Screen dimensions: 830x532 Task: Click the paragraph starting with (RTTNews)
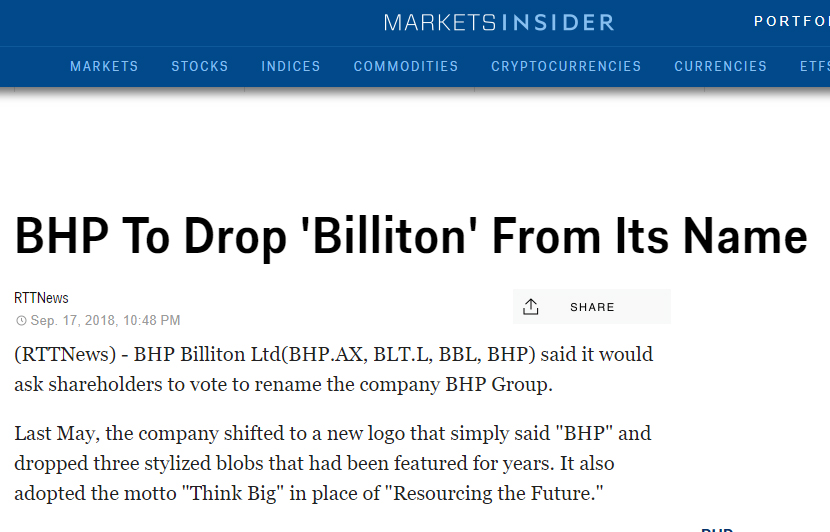(333, 369)
